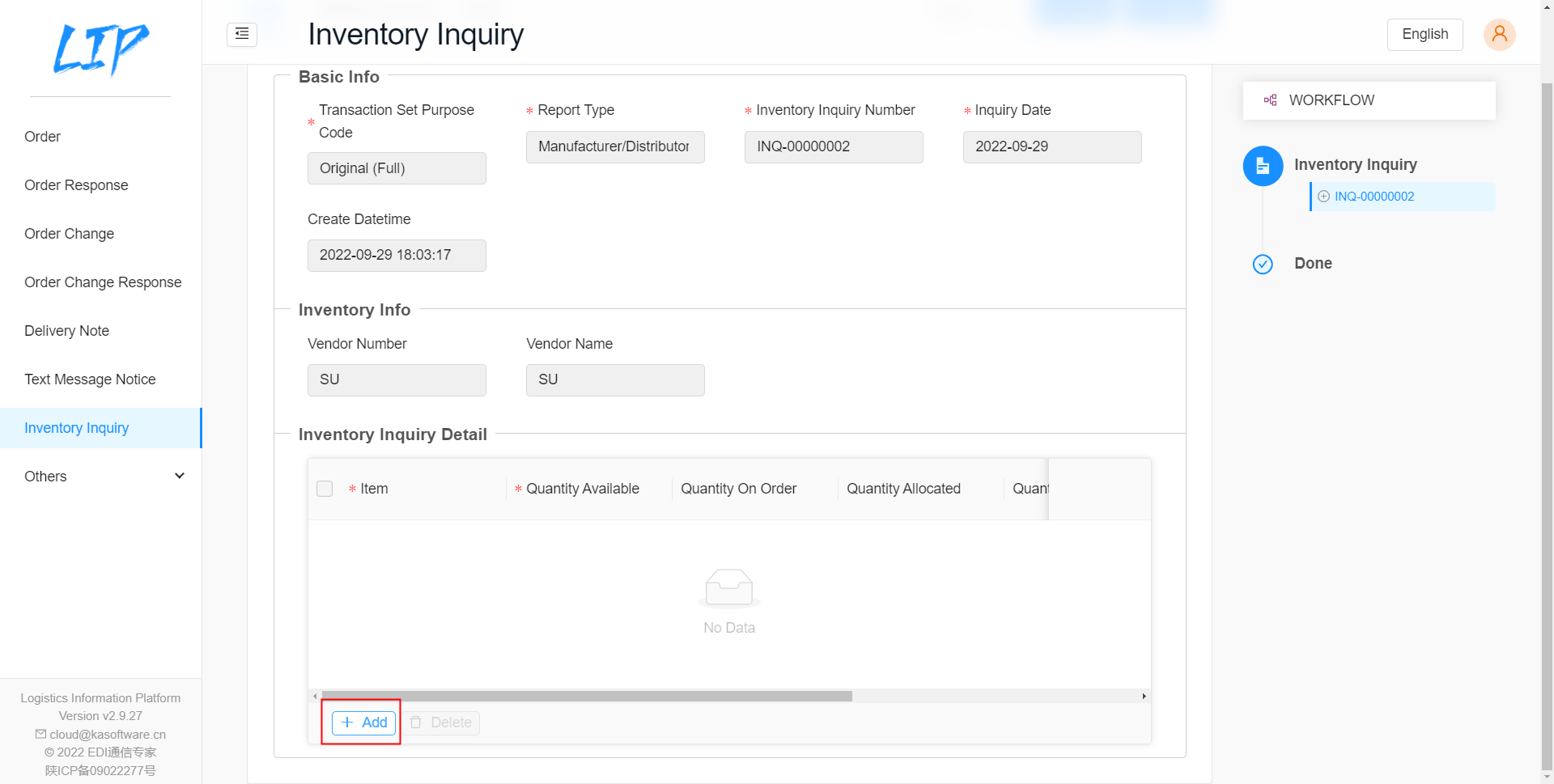1554x784 pixels.
Task: Add a new inventory detail row
Action: click(x=364, y=723)
